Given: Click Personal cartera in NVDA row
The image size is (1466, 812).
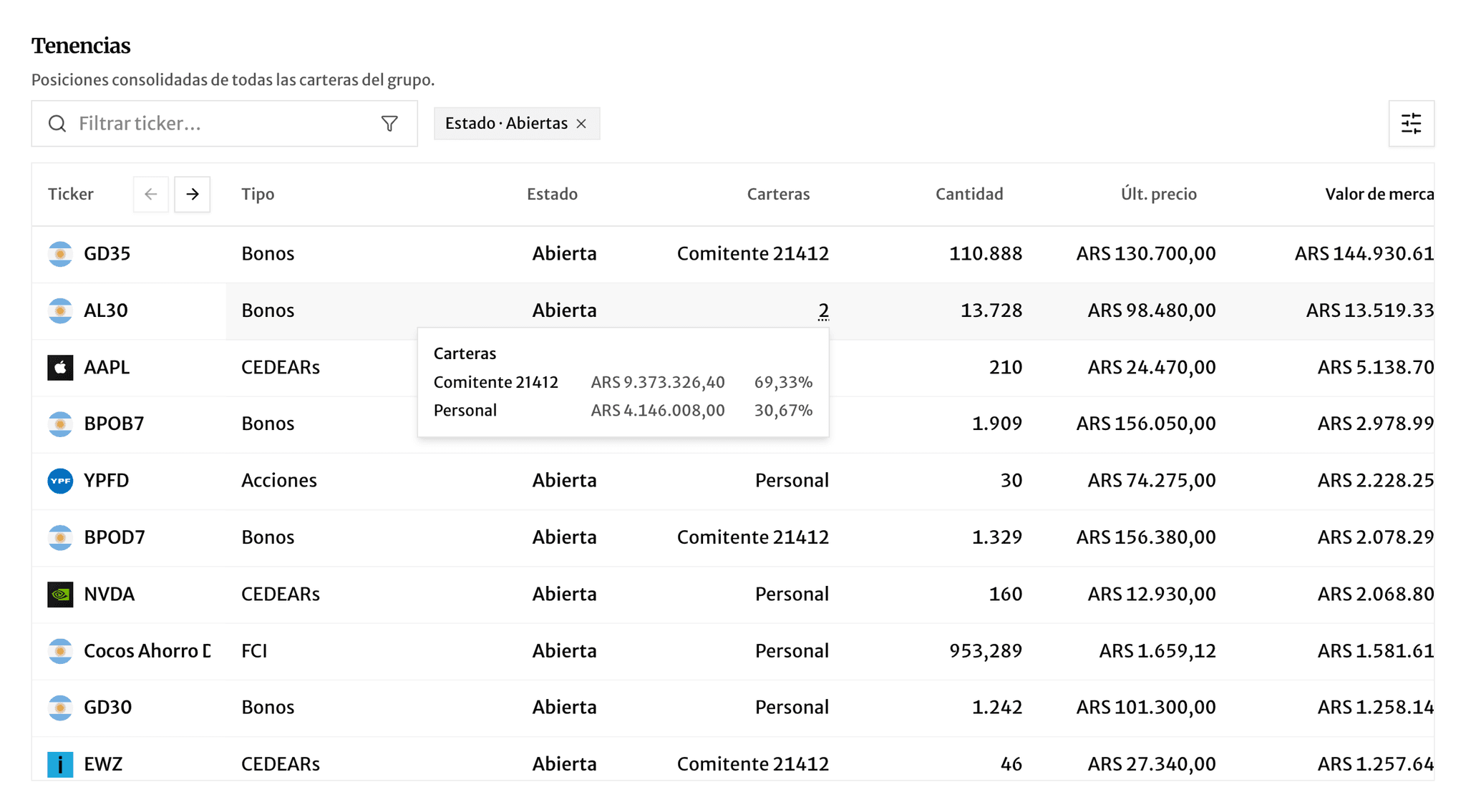Looking at the screenshot, I should click(792, 594).
